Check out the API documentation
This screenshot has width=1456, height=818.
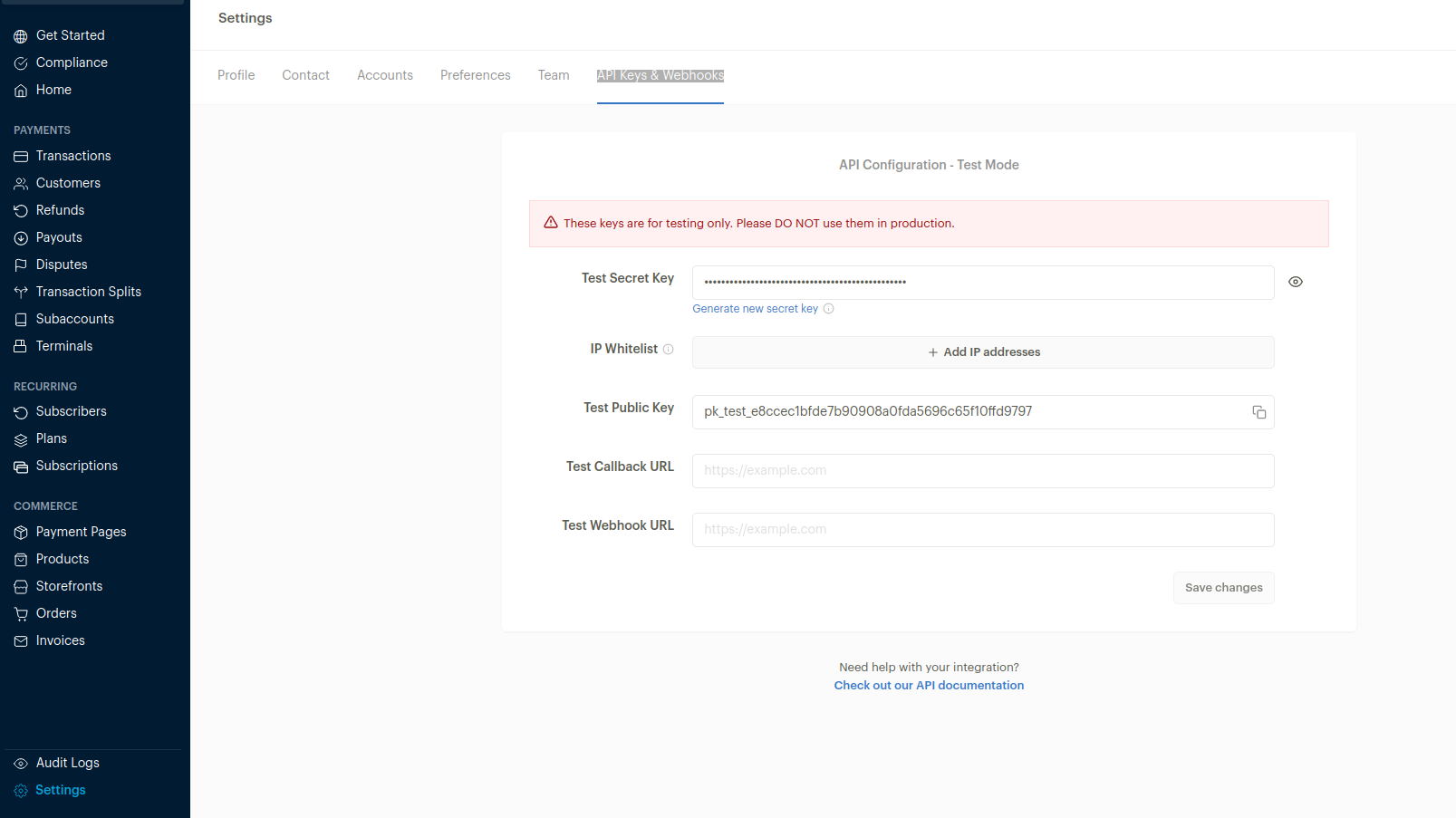pyautogui.click(x=928, y=685)
